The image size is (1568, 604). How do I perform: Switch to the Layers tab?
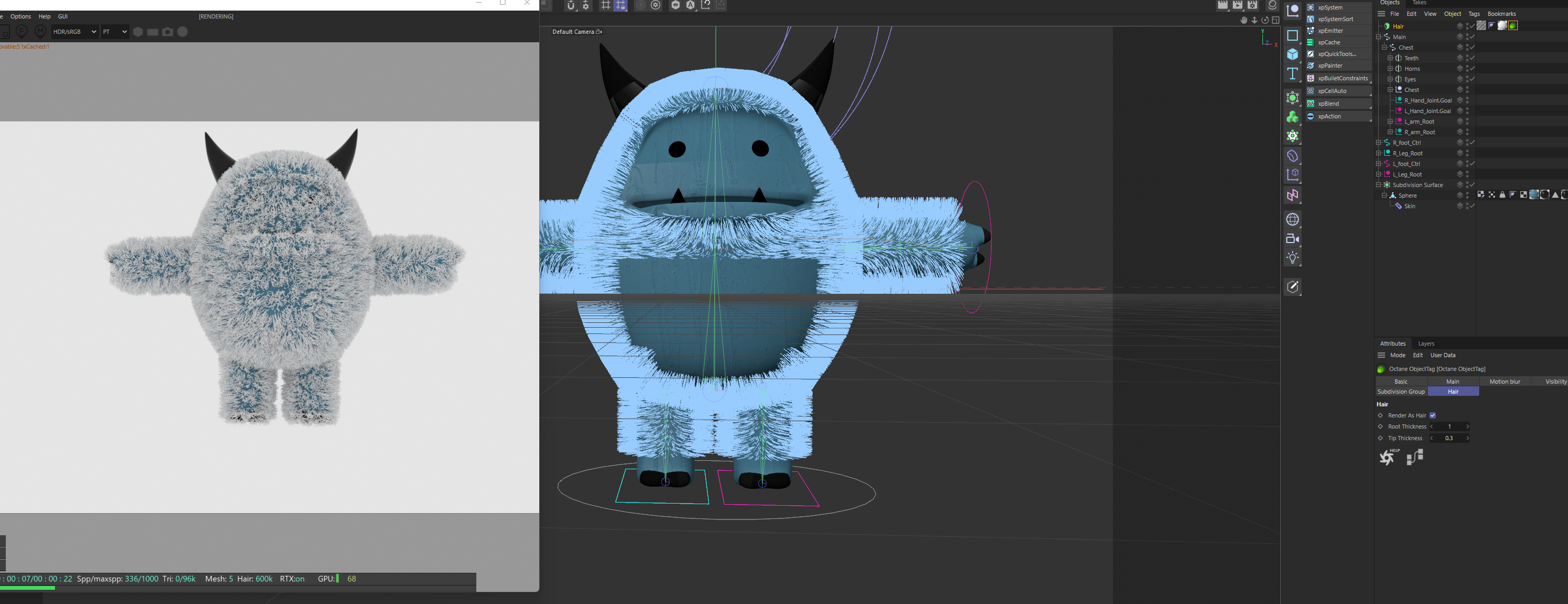(1426, 343)
